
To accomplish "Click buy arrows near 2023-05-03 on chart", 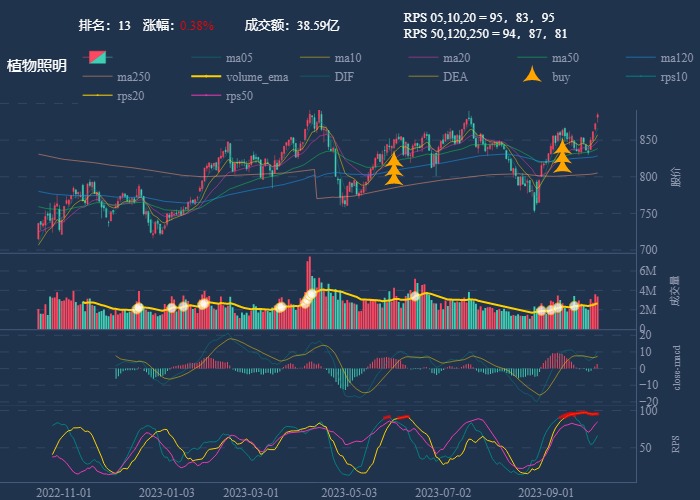I will pos(394,170).
